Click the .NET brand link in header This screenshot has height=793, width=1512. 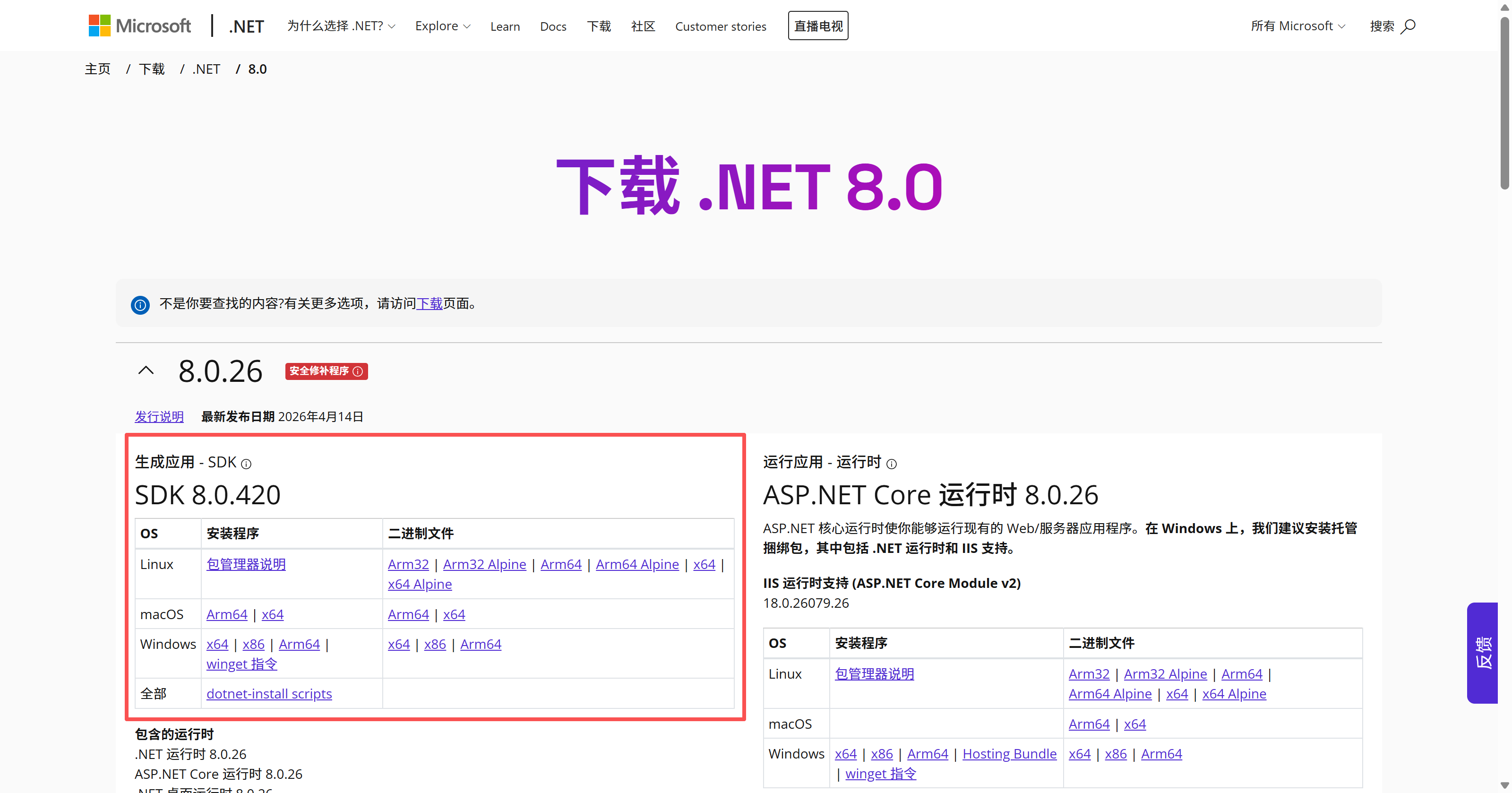pos(246,26)
